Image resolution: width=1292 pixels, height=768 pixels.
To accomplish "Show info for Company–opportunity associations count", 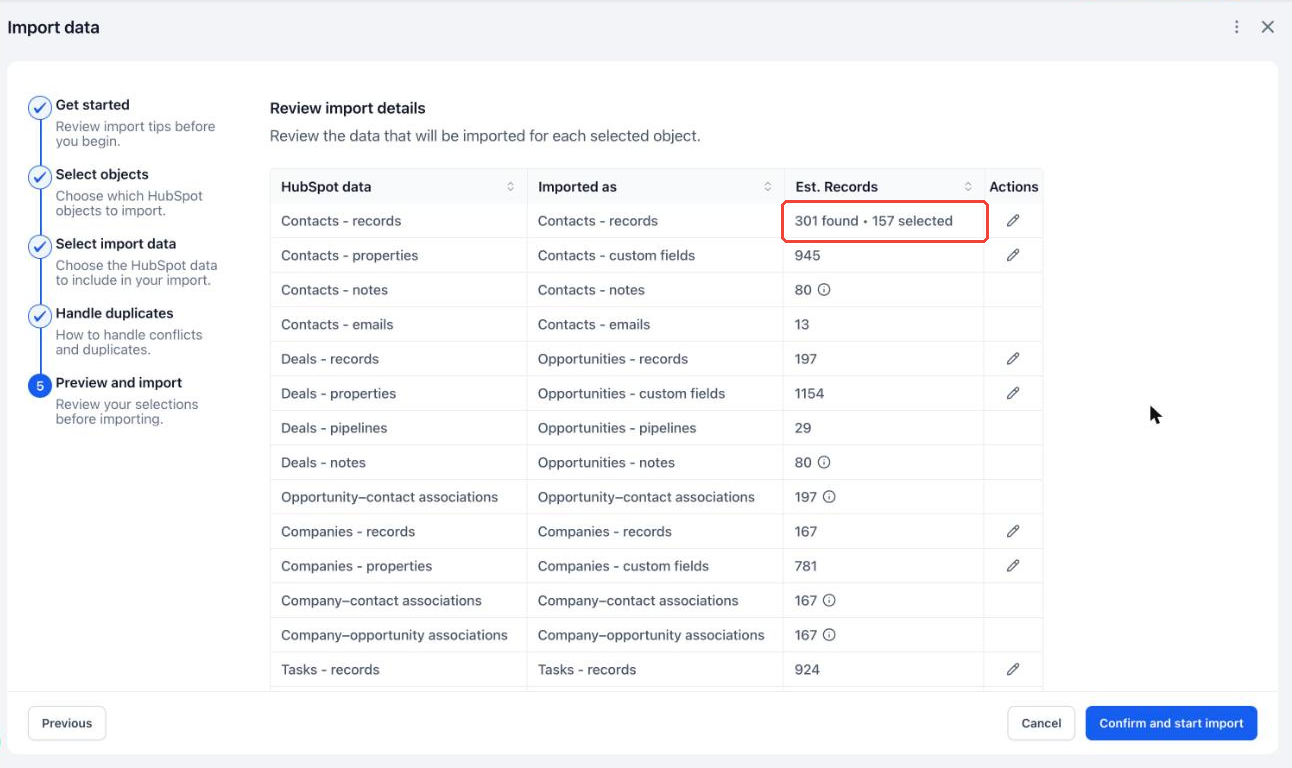I will (829, 635).
